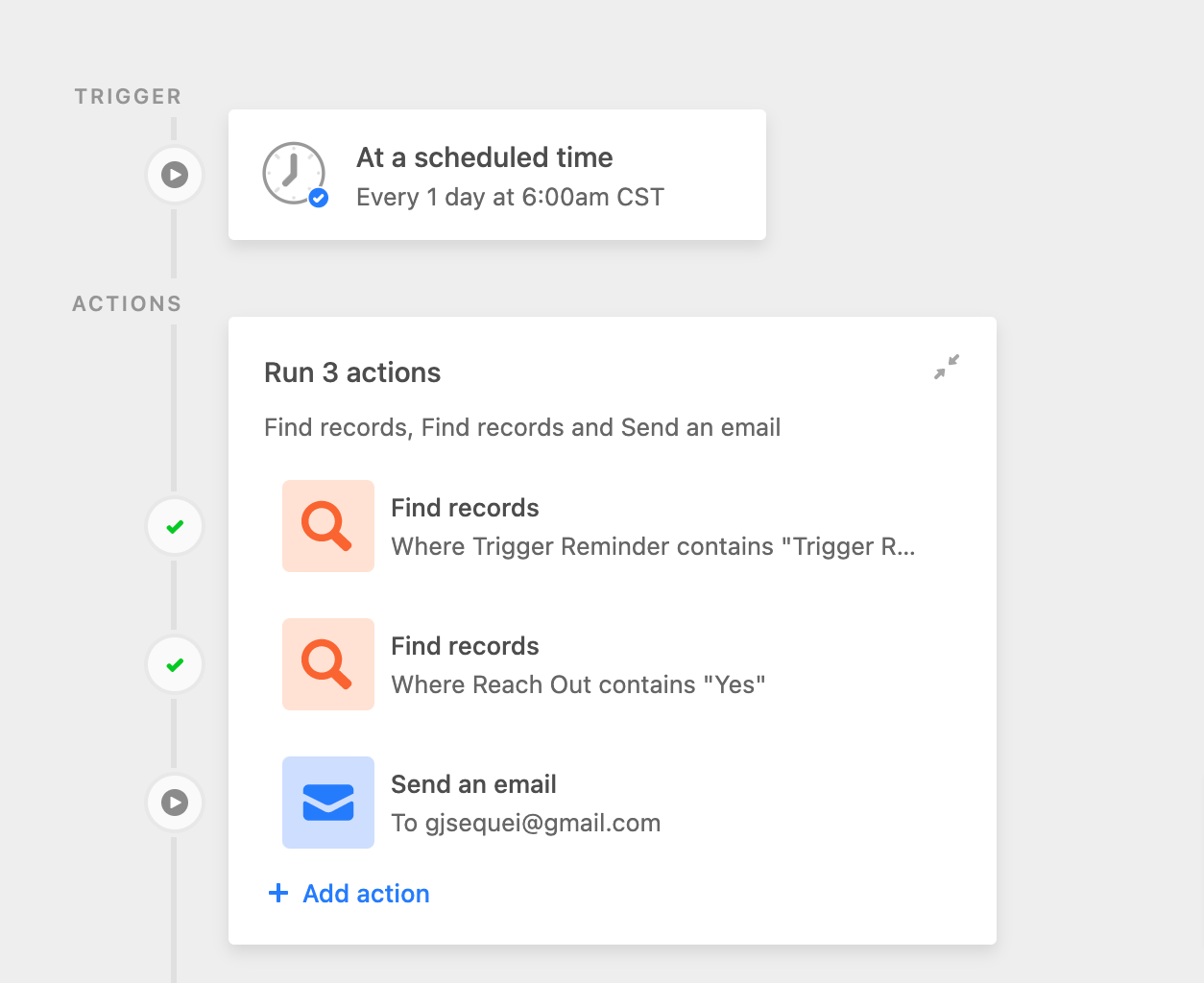Image resolution: width=1204 pixels, height=983 pixels.
Task: Click green checkmark beside Trigger Reminder find records
Action: point(174,526)
